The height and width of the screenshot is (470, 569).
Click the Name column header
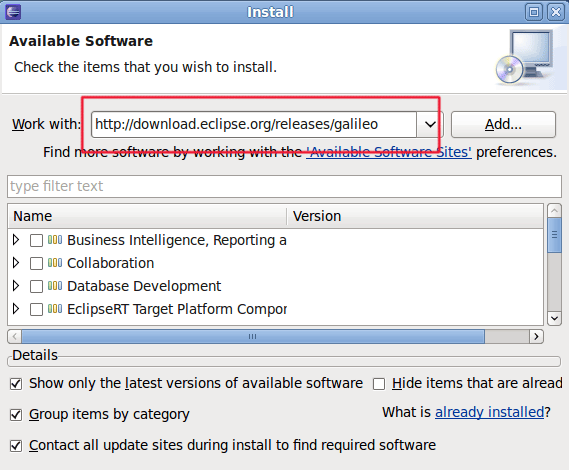click(x=147, y=216)
